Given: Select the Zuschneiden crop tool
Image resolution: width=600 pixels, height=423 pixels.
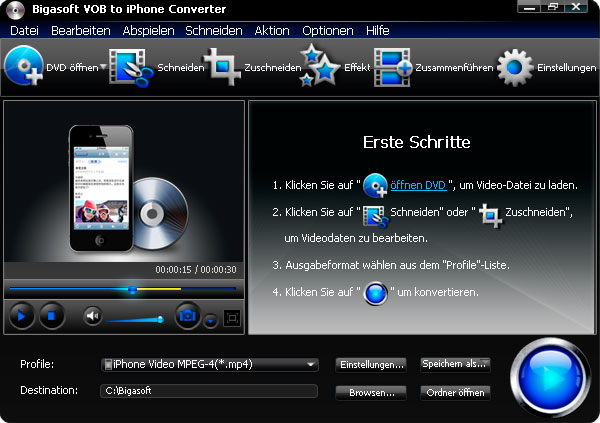Looking at the screenshot, I should (223, 67).
